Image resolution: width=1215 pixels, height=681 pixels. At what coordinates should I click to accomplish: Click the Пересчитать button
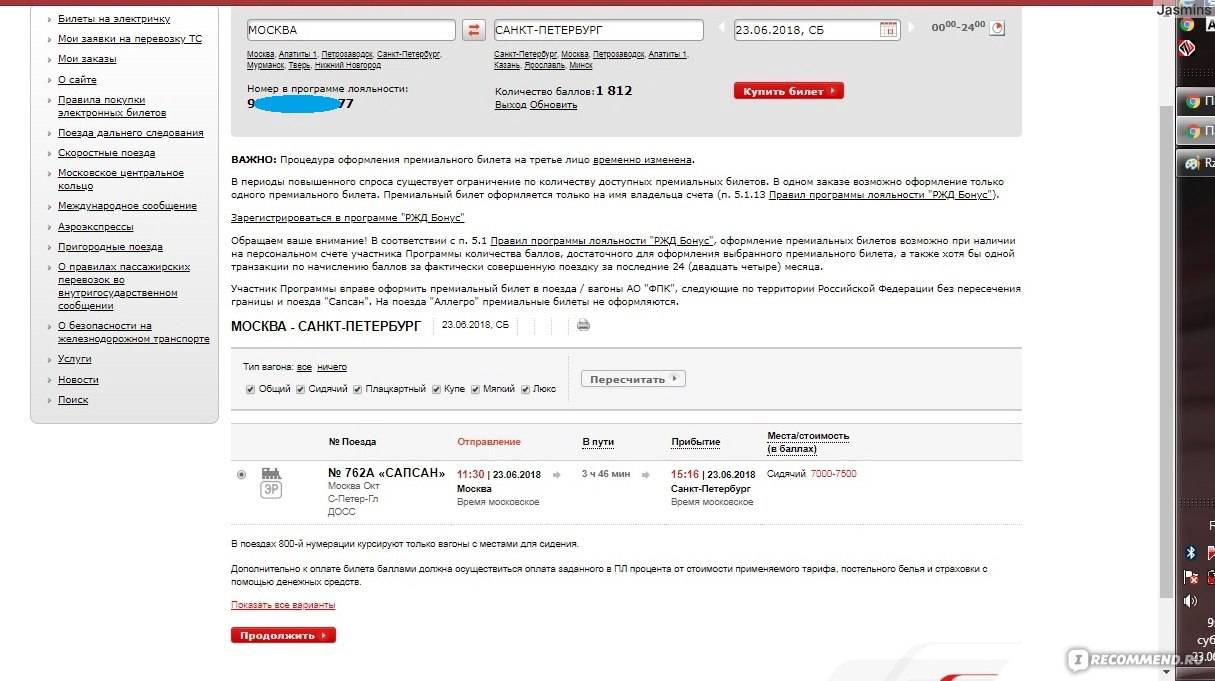click(633, 379)
